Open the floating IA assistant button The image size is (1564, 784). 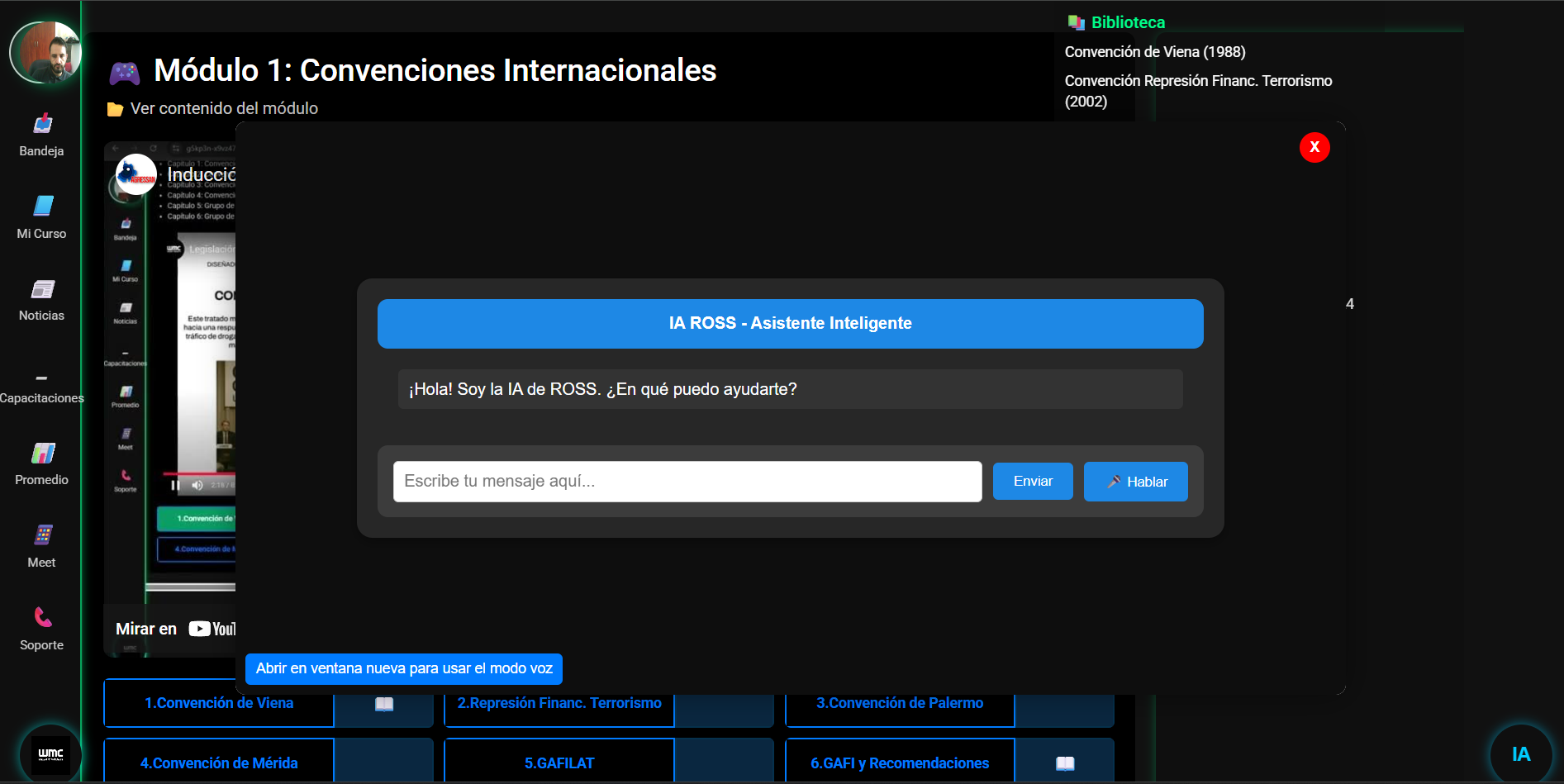coord(1520,753)
